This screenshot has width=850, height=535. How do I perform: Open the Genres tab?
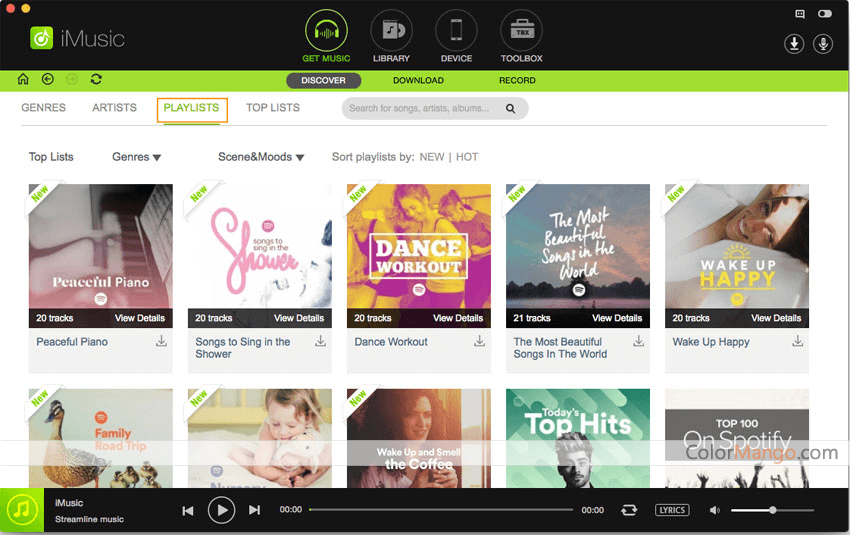43,108
